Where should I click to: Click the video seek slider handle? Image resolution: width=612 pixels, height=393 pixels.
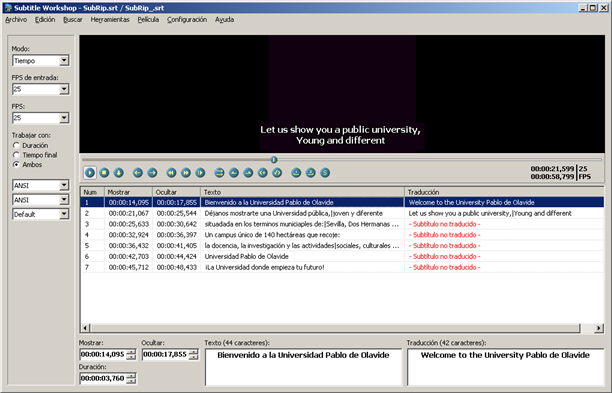coord(274,160)
